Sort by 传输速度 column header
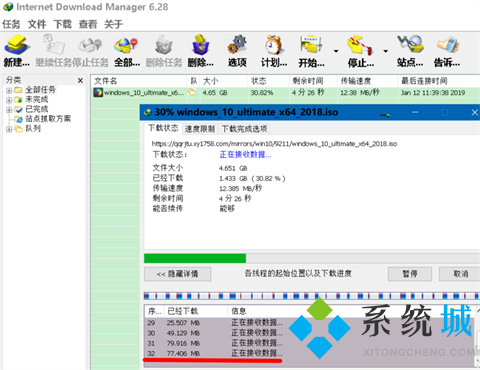 coord(367,81)
